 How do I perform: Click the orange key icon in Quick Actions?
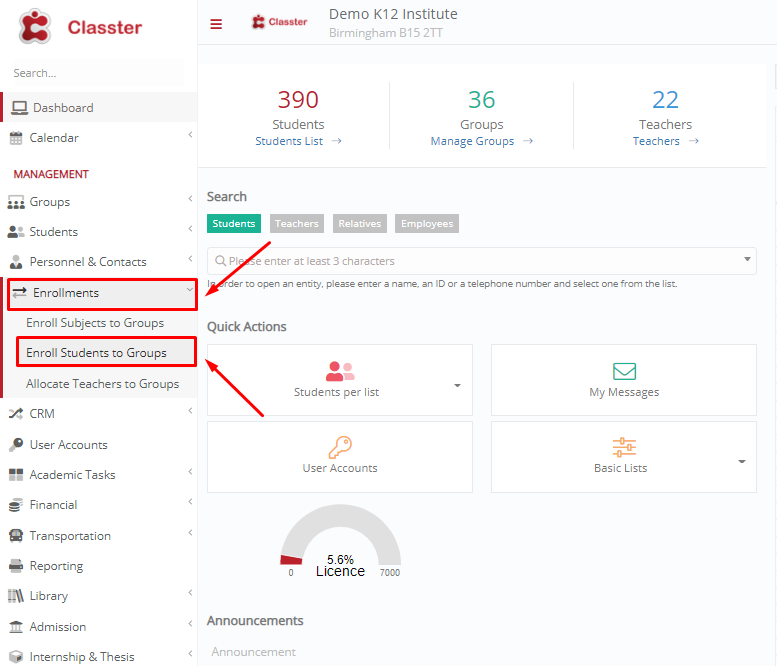click(x=340, y=447)
